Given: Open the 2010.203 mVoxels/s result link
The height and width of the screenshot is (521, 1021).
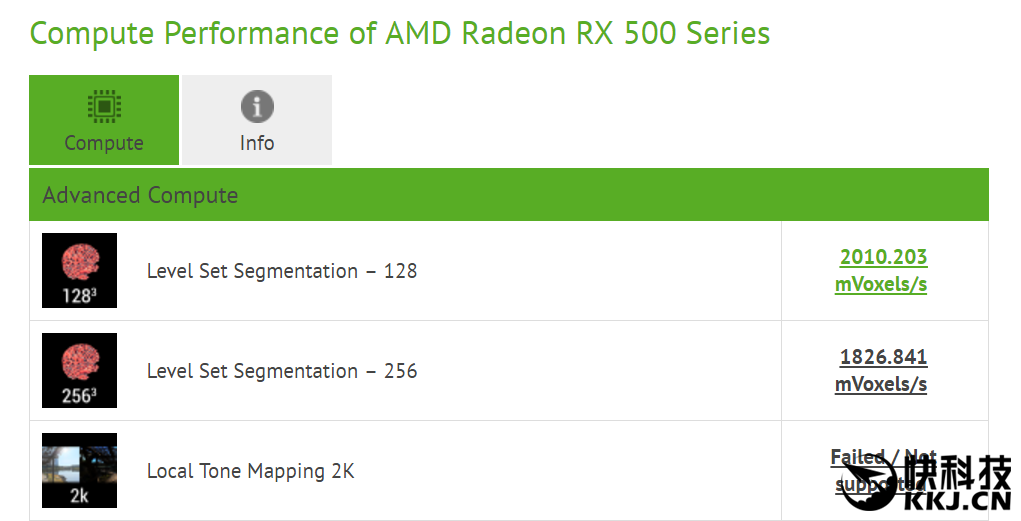Looking at the screenshot, I should pos(883,257).
